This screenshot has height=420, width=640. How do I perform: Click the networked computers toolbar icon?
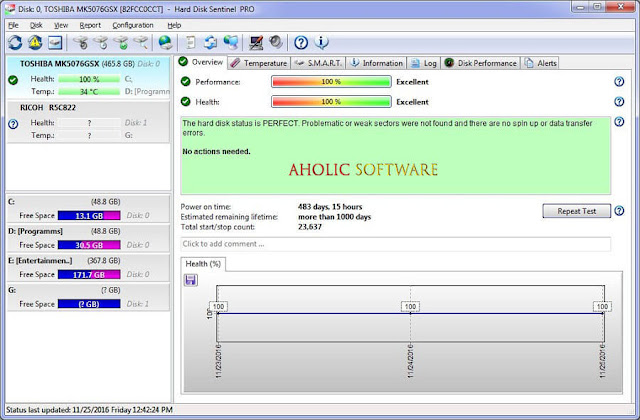(x=231, y=42)
